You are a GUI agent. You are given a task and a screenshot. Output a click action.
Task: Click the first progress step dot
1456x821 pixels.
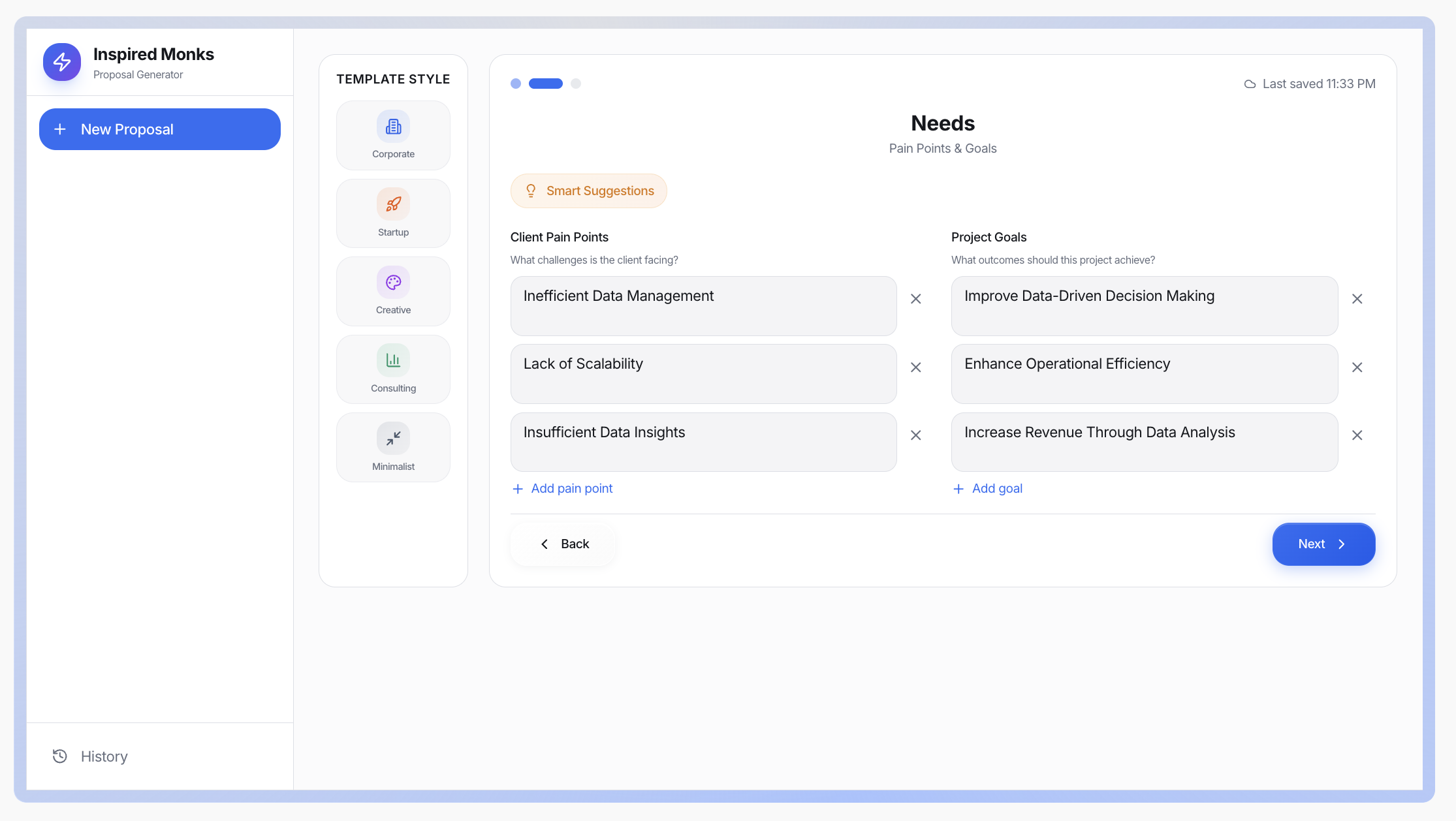(x=516, y=84)
